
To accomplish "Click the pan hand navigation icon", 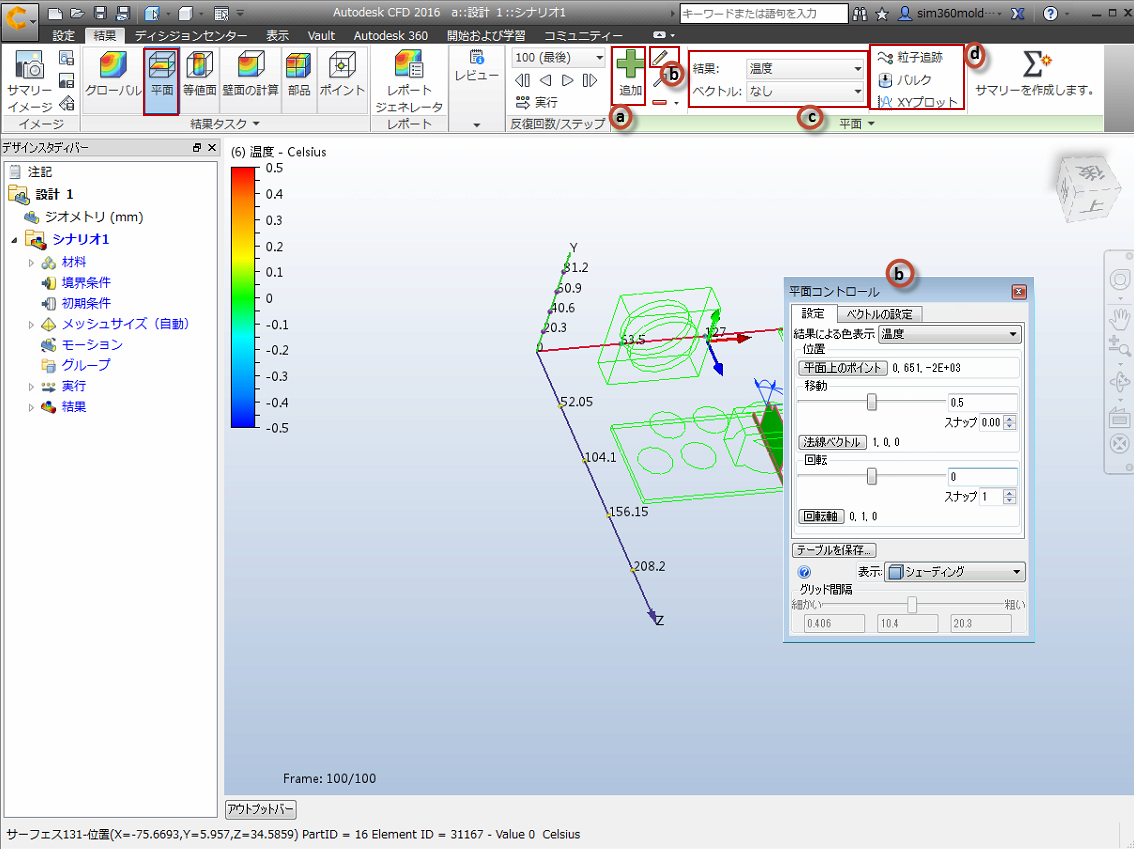I will tap(1120, 317).
